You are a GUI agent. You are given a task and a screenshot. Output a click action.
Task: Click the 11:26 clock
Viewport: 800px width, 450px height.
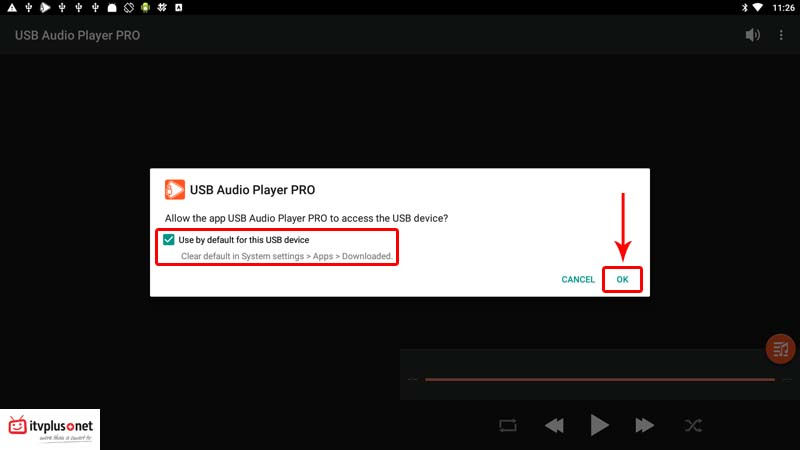coord(783,8)
